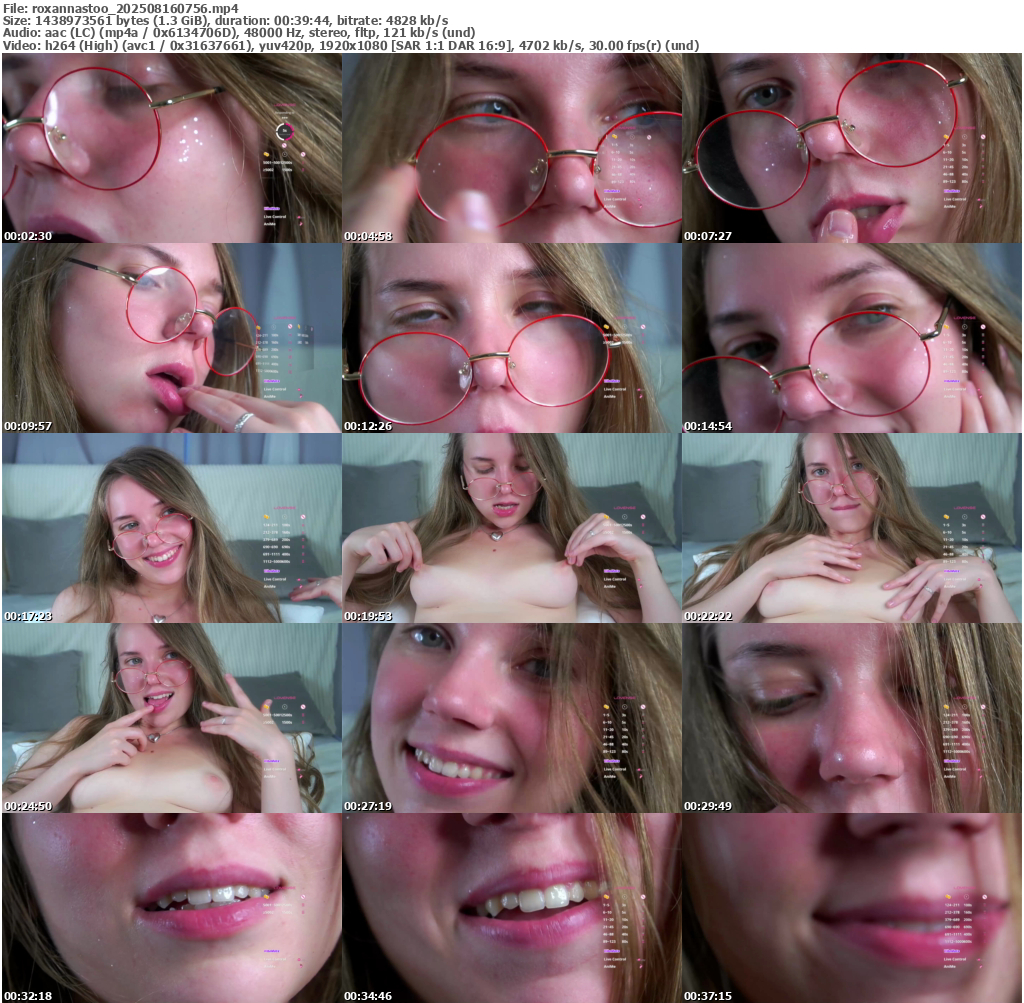Viewport: 1024px width, 1003px height.
Task: Select the thumbnail at 00:34:46
Action: tap(511, 908)
